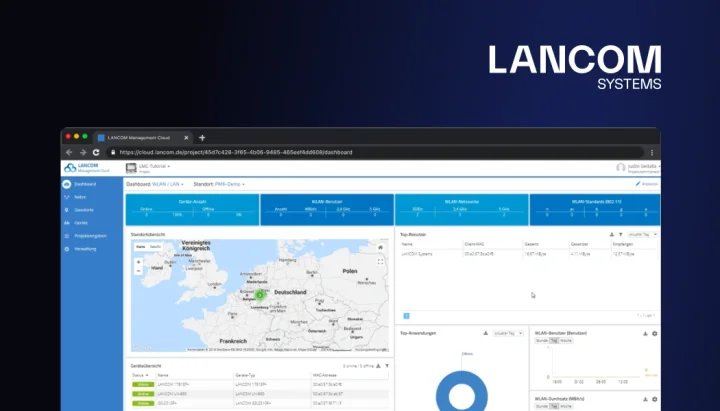This screenshot has height=411, width=720.
Task: Reload the browser page
Action: [96, 152]
